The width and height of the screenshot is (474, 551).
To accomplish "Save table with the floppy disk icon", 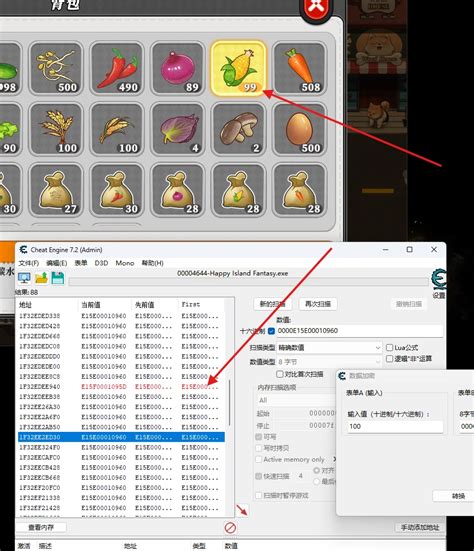I will [58, 278].
